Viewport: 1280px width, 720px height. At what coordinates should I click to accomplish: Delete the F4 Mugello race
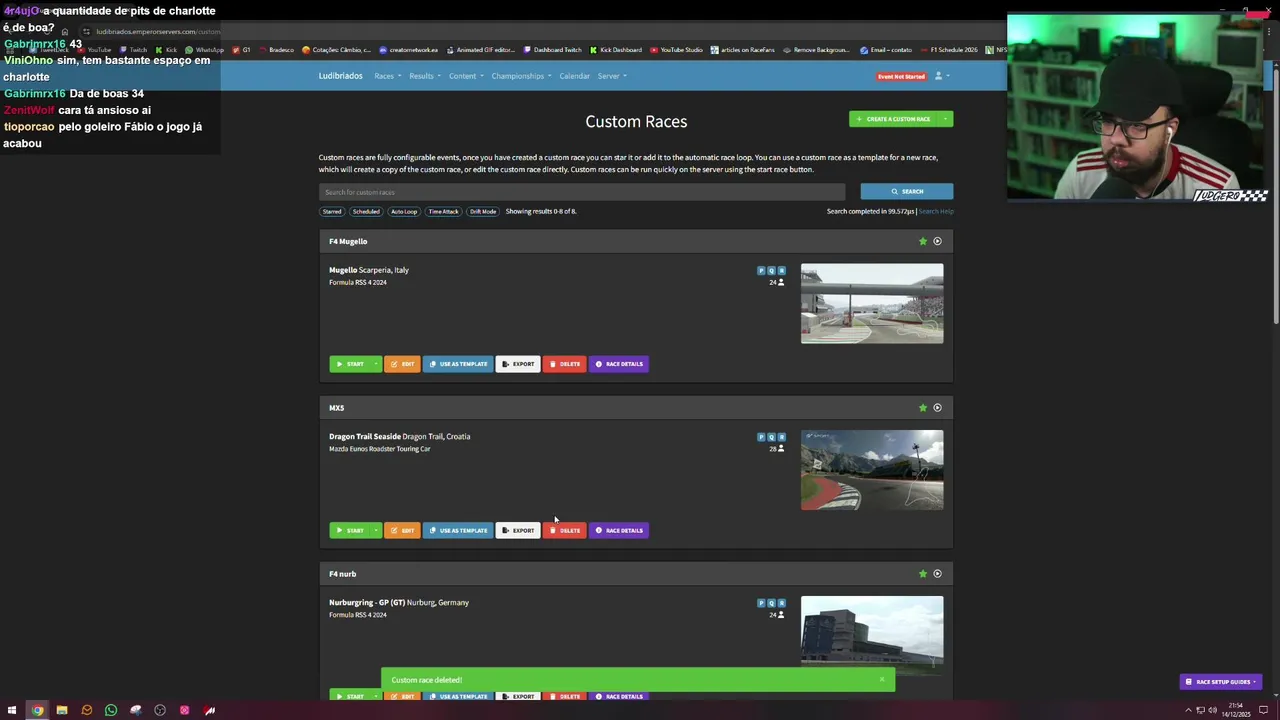(x=565, y=364)
